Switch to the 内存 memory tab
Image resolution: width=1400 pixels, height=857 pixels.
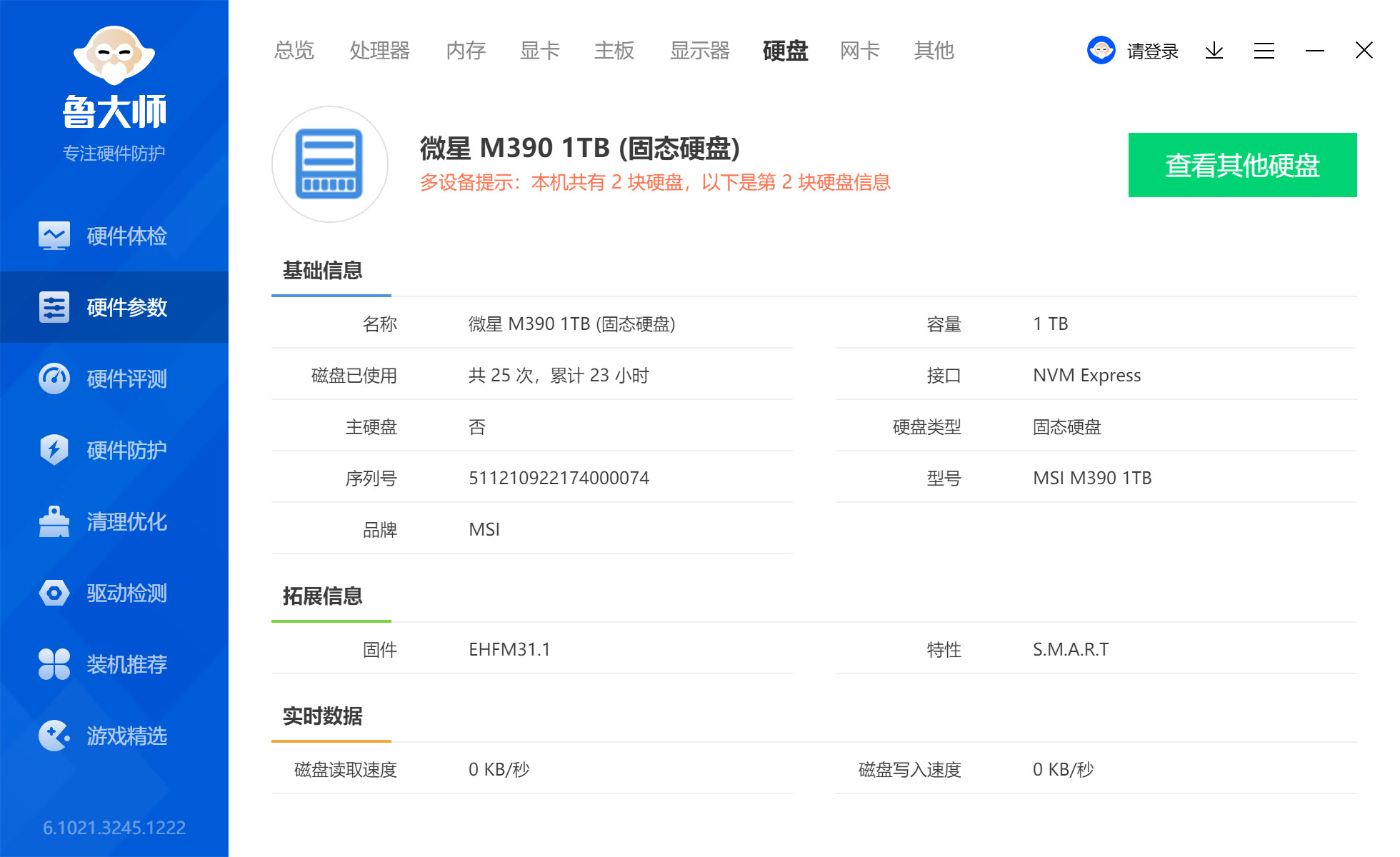465,50
